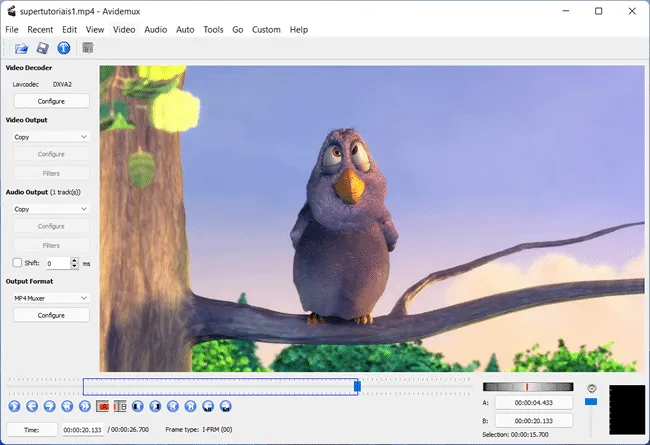Search for the next black frame
650x445 pixels.
click(x=155, y=406)
